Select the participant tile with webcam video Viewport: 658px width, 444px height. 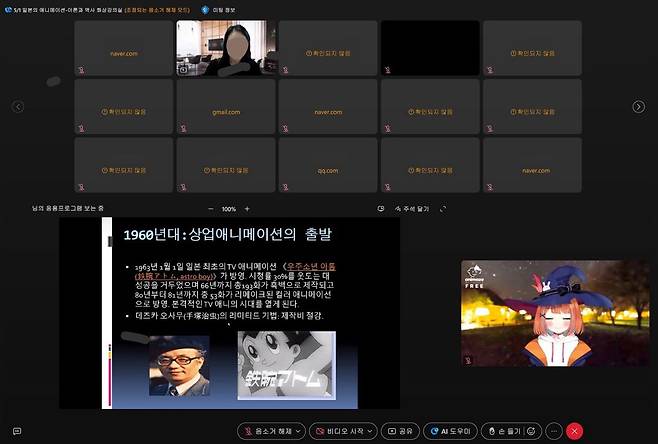(226, 48)
